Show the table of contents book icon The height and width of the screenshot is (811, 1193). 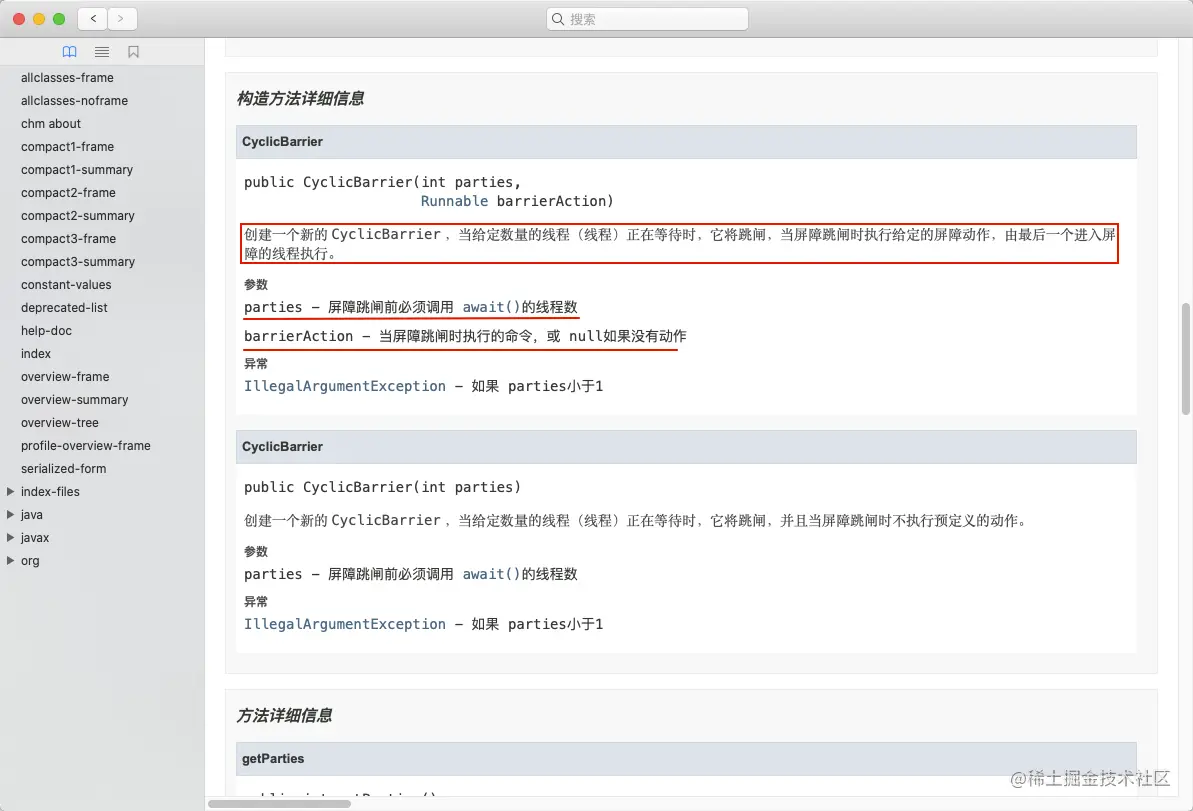[x=69, y=52]
